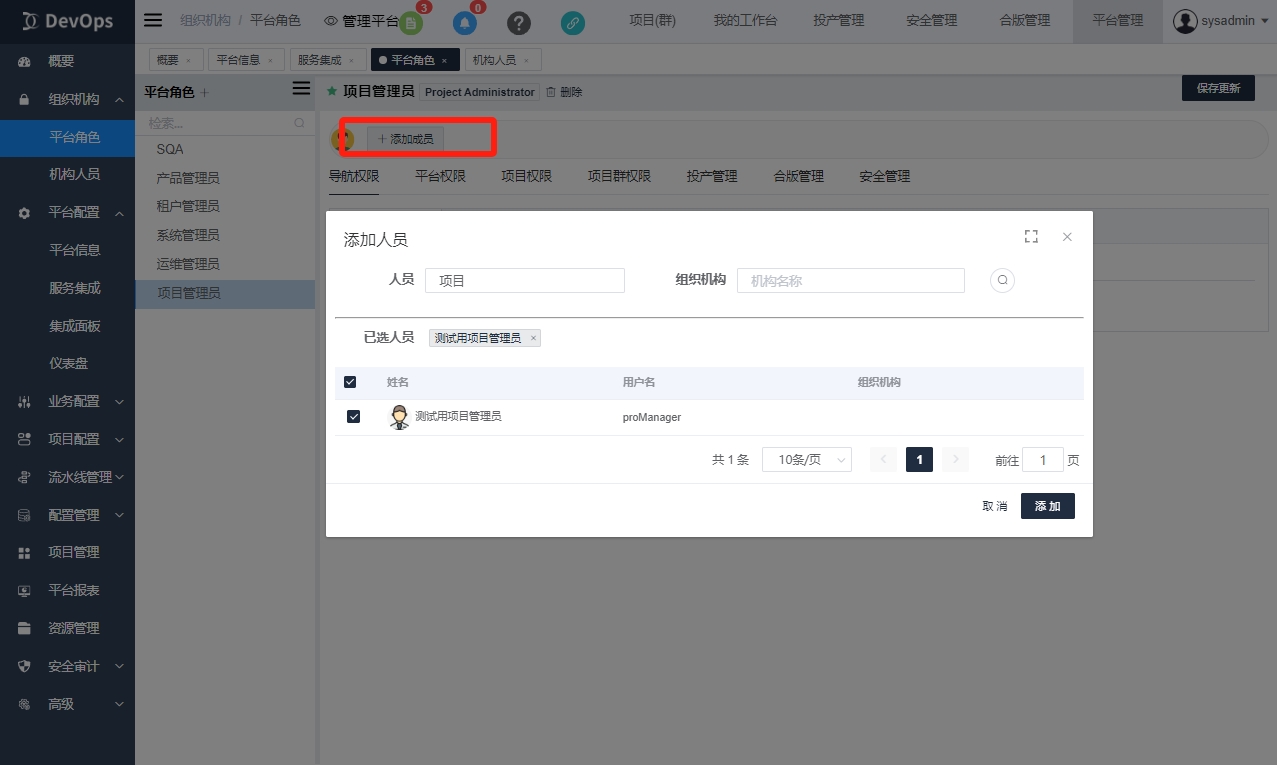Click 取消 to cancel the dialog
The image size is (1277, 765).
(994, 506)
